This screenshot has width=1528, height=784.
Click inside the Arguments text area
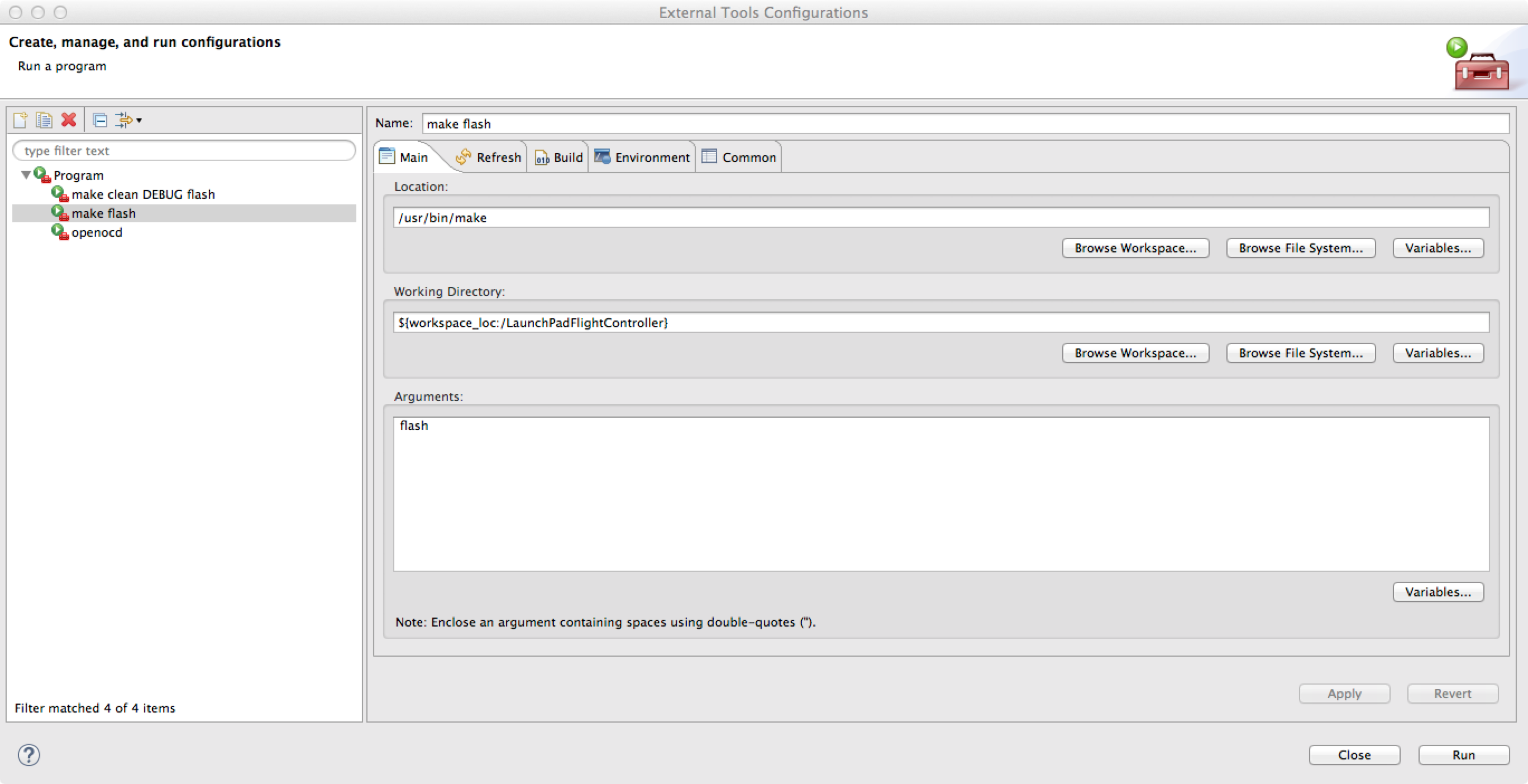point(941,494)
